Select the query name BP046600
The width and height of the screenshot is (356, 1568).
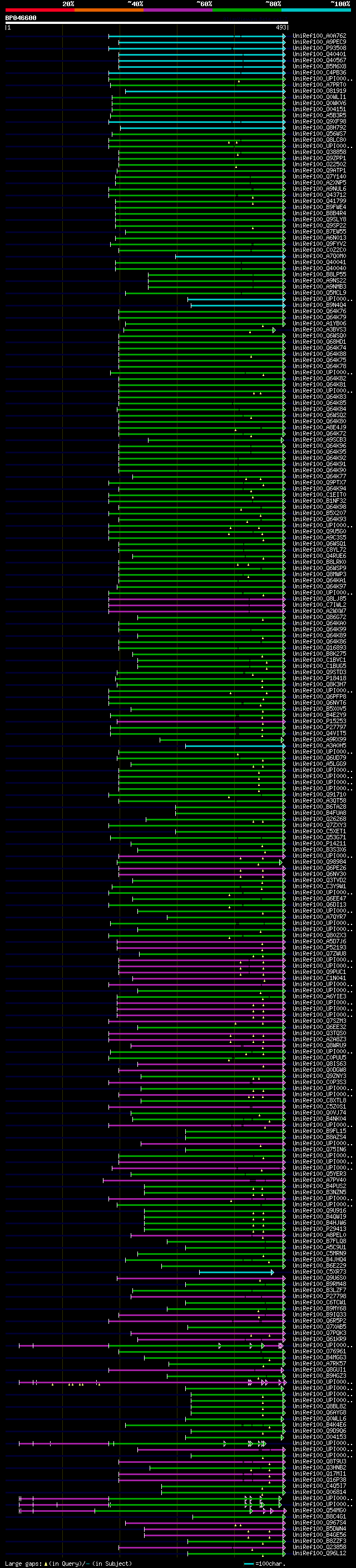(x=21, y=18)
